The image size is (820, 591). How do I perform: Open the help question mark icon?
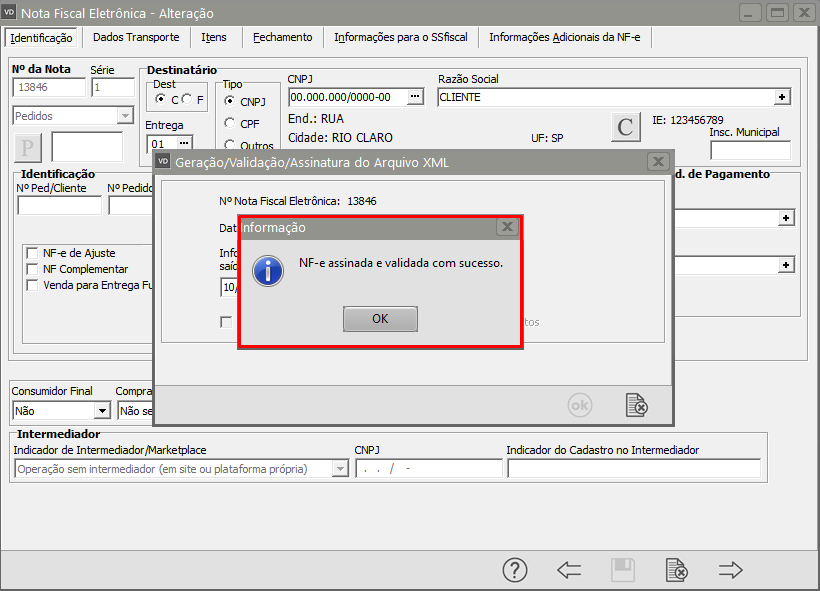(x=515, y=570)
